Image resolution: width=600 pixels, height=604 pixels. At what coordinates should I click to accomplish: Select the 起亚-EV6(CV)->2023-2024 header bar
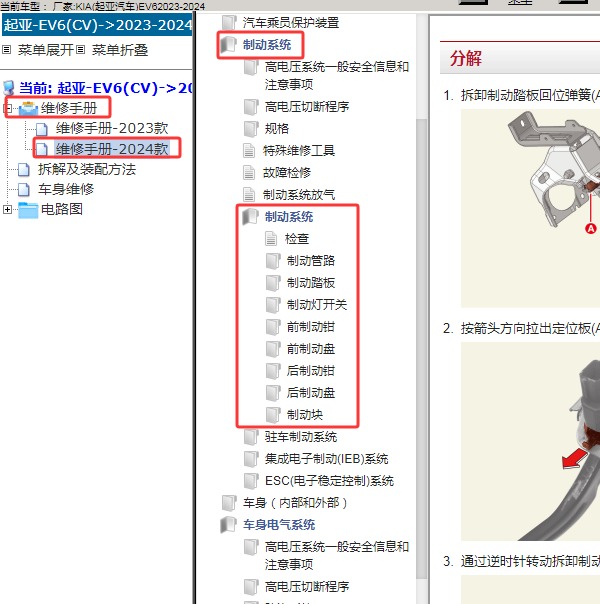(97, 25)
